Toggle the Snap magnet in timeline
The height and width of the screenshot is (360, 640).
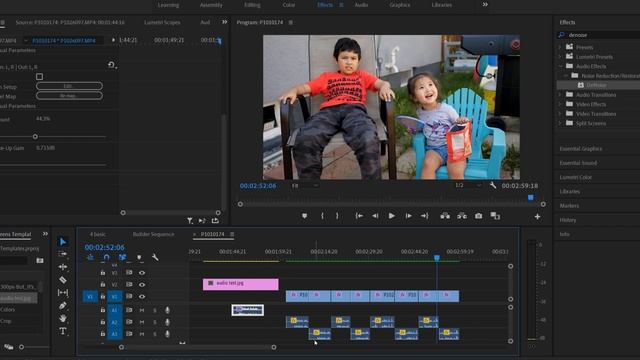point(107,257)
